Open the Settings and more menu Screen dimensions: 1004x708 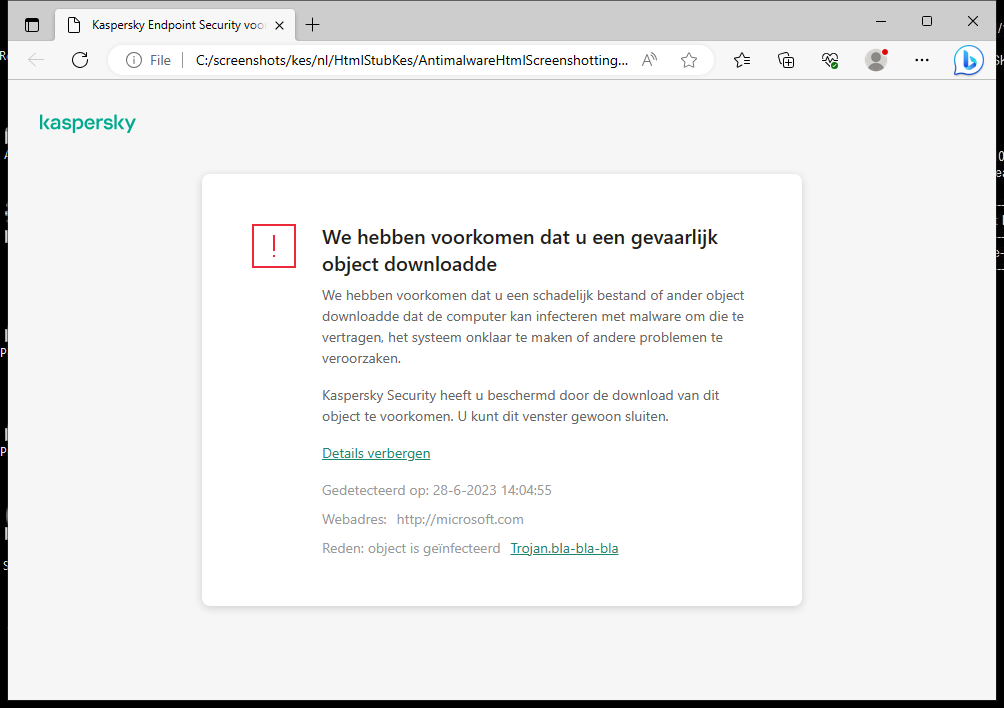tap(921, 60)
